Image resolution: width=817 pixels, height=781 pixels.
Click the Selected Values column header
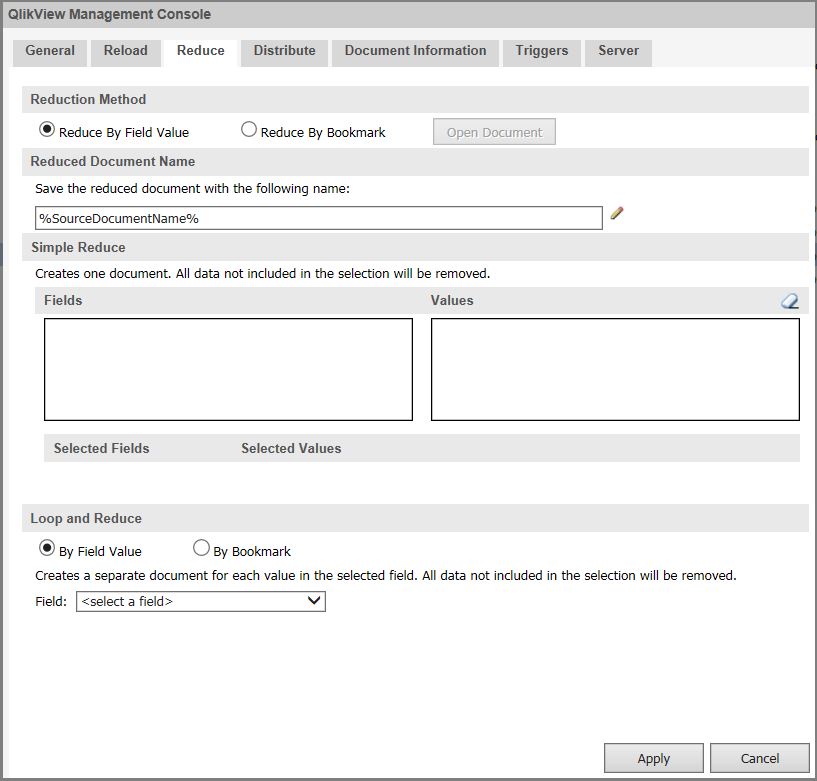coord(291,448)
